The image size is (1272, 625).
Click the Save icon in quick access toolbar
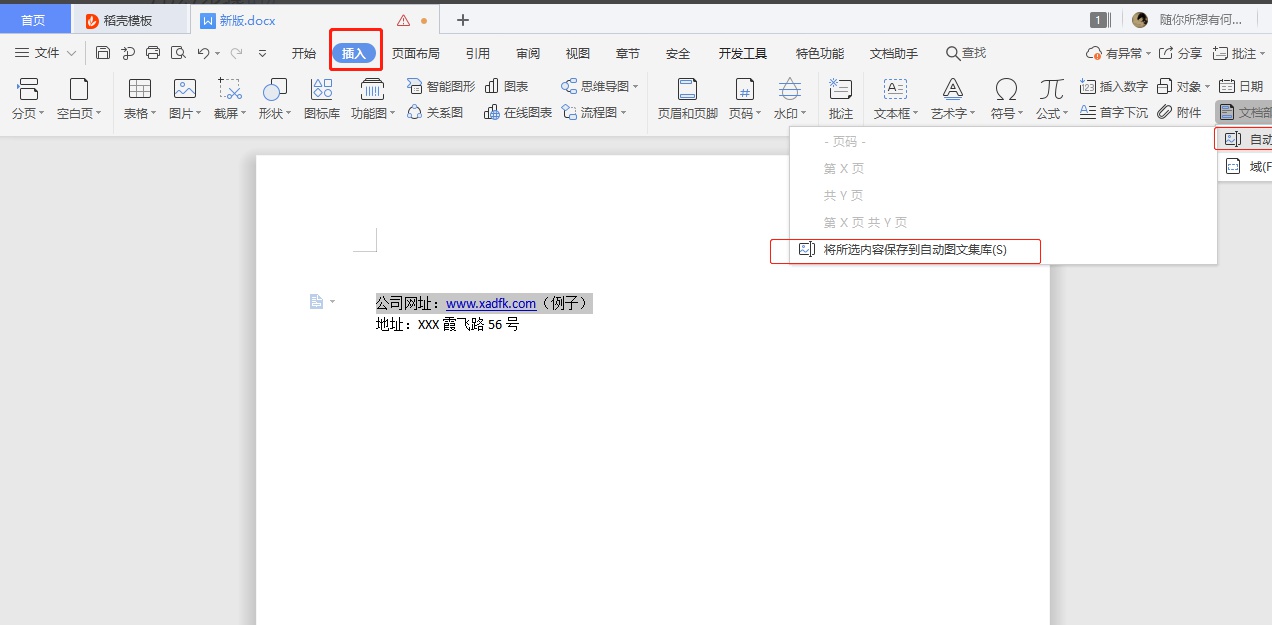click(103, 53)
